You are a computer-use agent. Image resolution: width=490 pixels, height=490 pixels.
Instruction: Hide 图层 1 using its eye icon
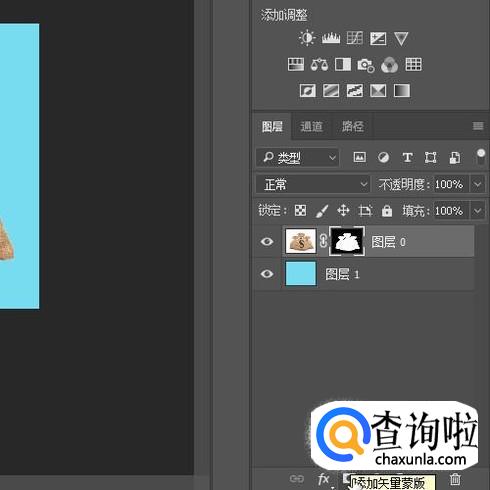(x=267, y=274)
